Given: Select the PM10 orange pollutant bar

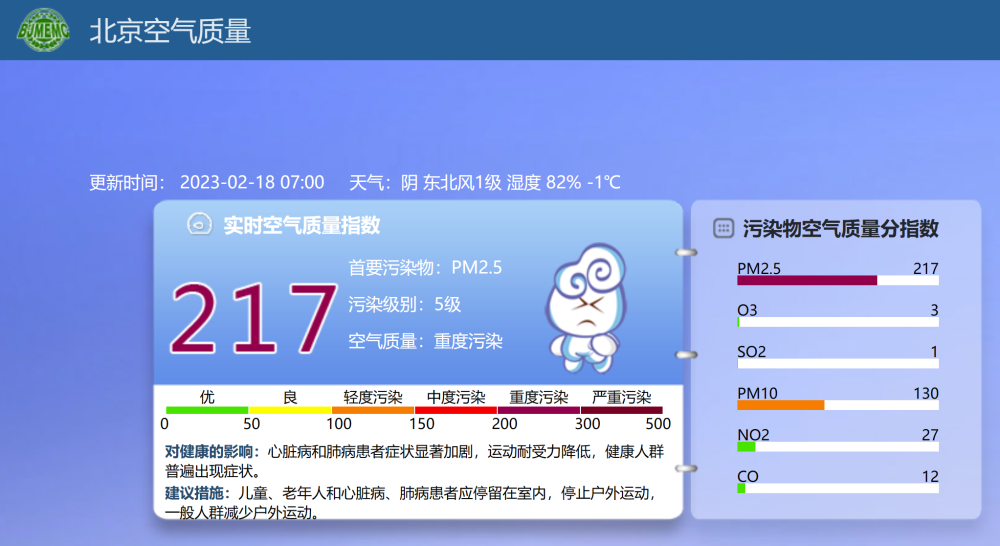Looking at the screenshot, I should [x=780, y=405].
